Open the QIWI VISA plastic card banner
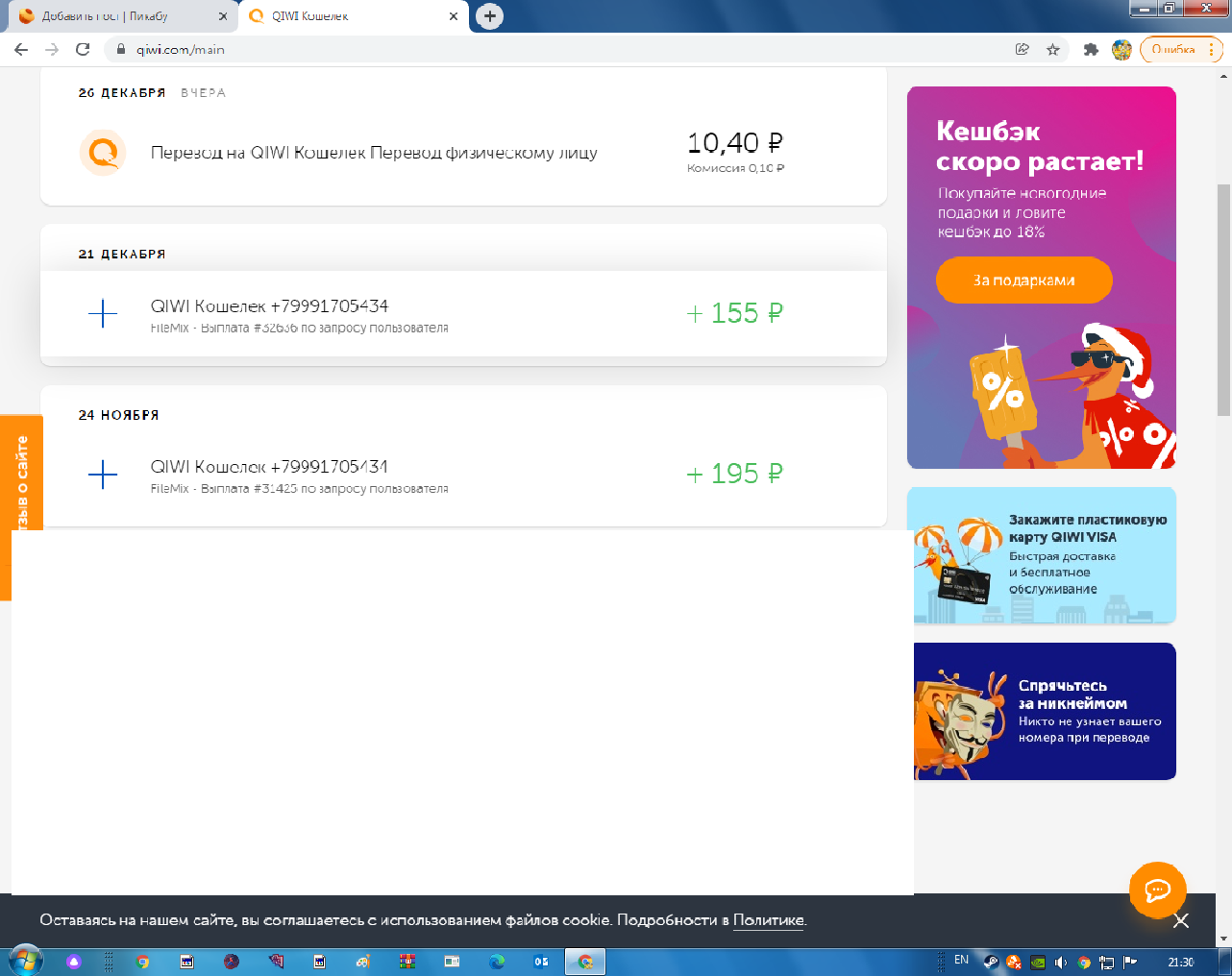The height and width of the screenshot is (976, 1232). tap(1042, 555)
